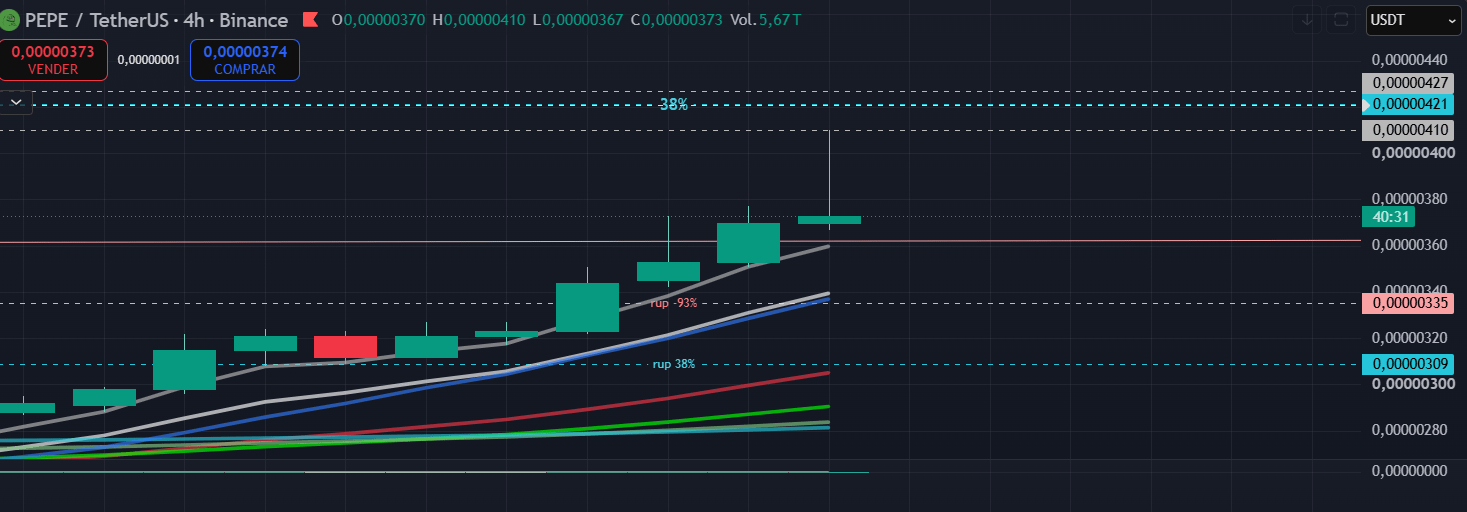The image size is (1467, 512).
Task: Select the only red candle body
Action: 345,347
